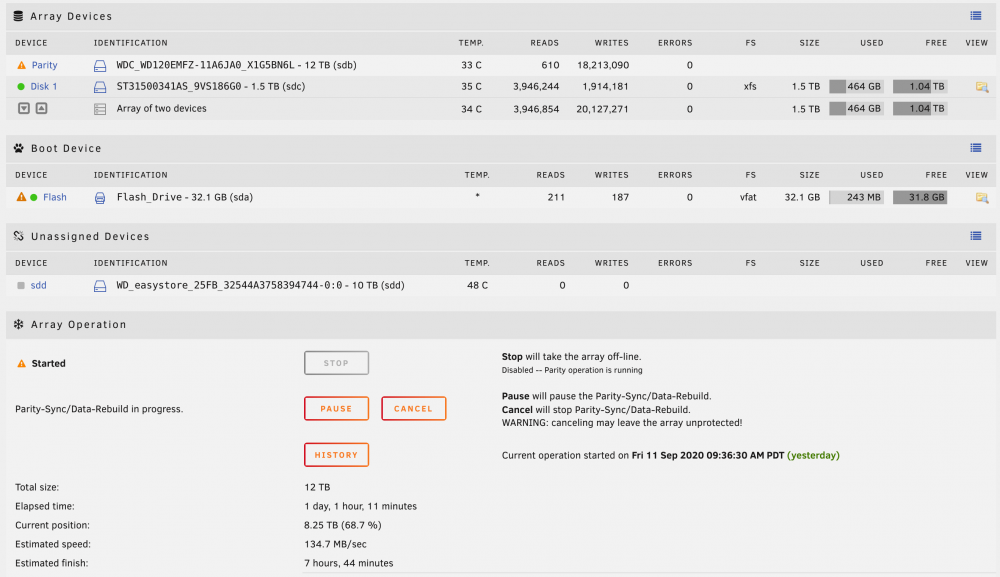Click the Flash green status dot

coord(34,198)
